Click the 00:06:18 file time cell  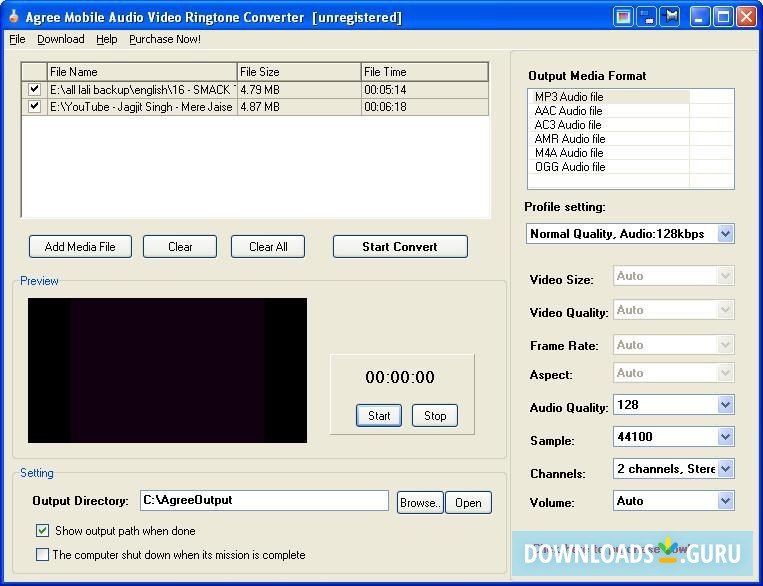pyautogui.click(x=425, y=107)
